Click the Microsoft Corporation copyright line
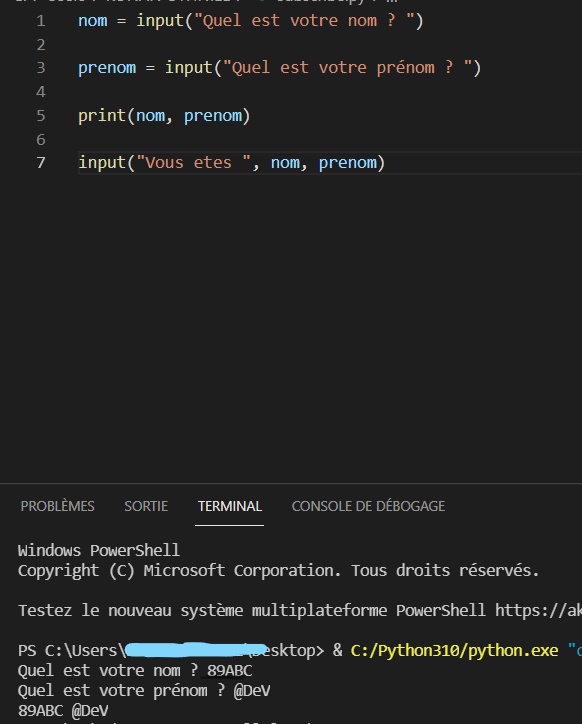This screenshot has width=582, height=724. click(279, 571)
